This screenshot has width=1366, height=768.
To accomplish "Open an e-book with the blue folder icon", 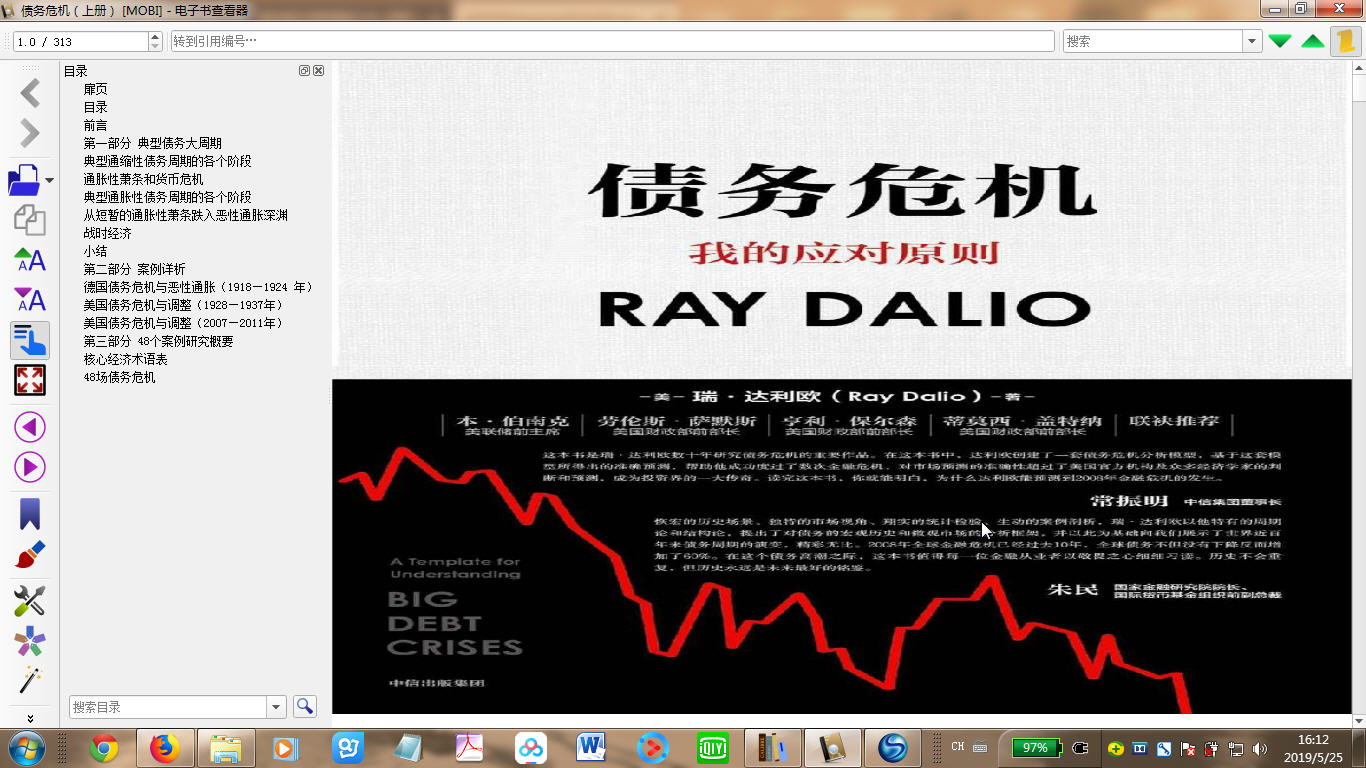I will click(24, 180).
